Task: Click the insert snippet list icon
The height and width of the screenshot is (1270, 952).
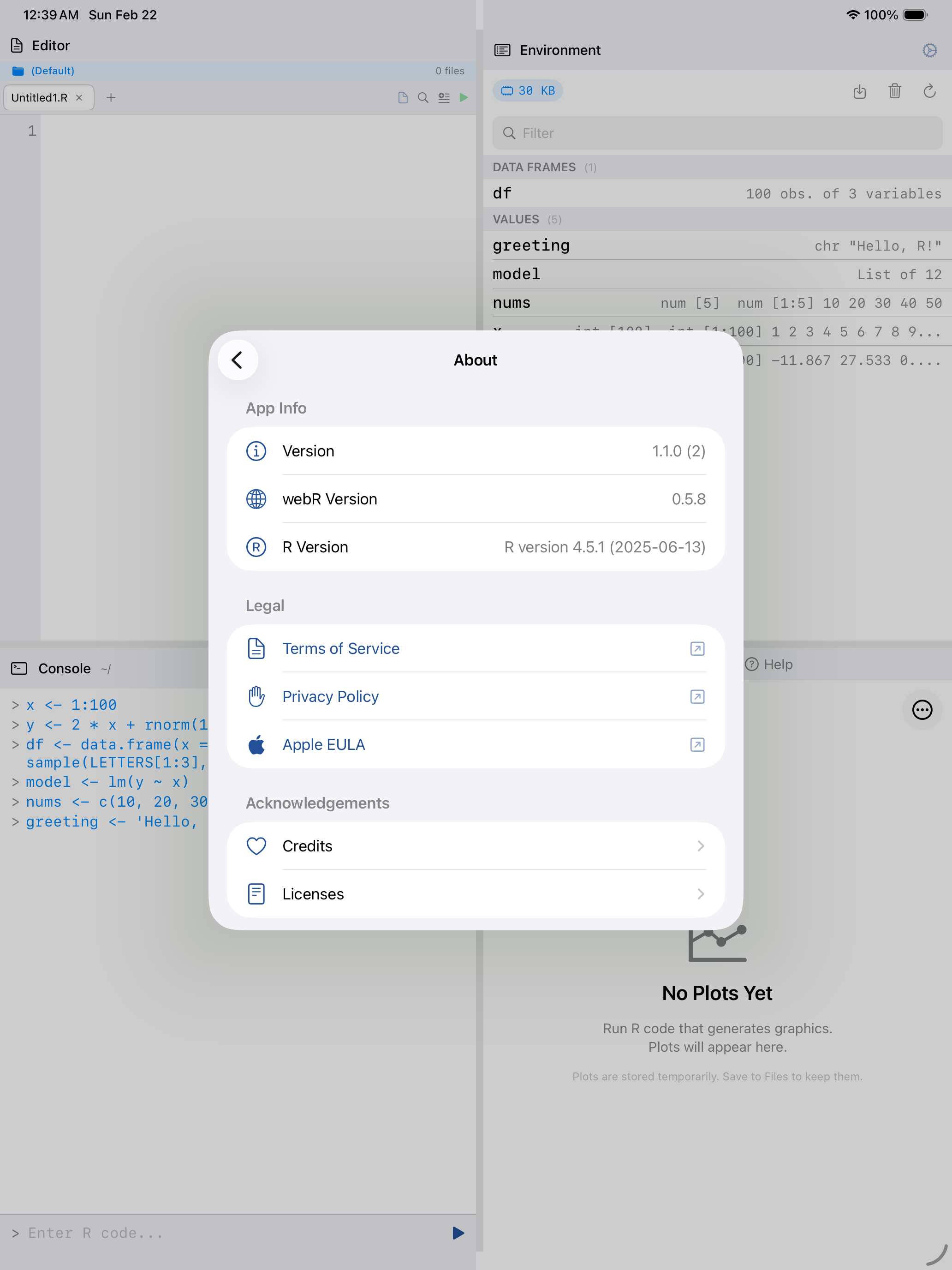Action: coord(444,98)
